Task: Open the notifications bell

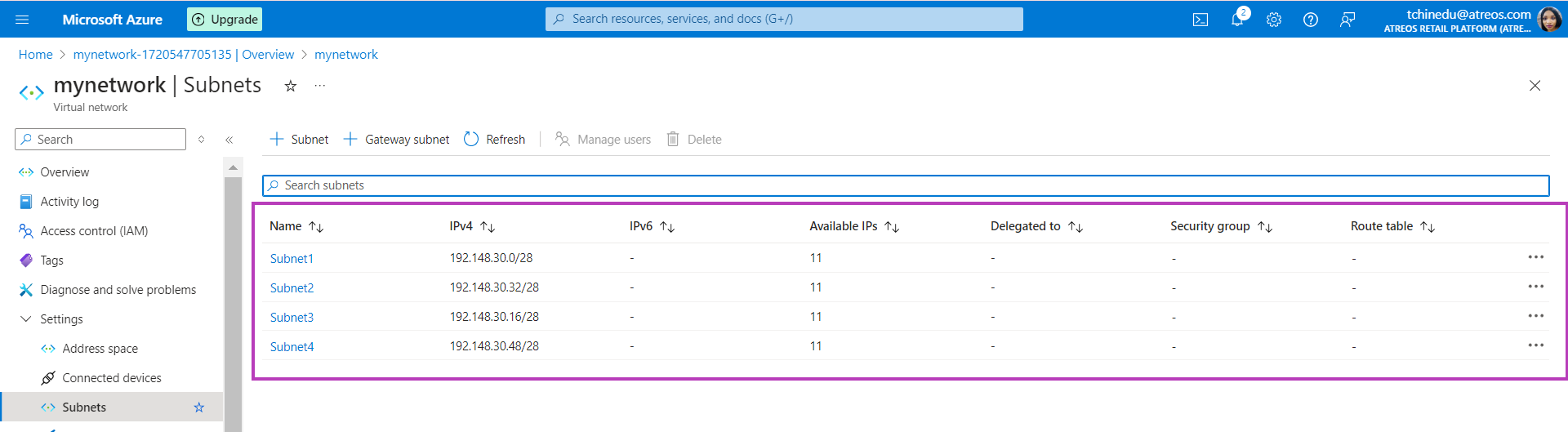Action: pyautogui.click(x=1237, y=20)
